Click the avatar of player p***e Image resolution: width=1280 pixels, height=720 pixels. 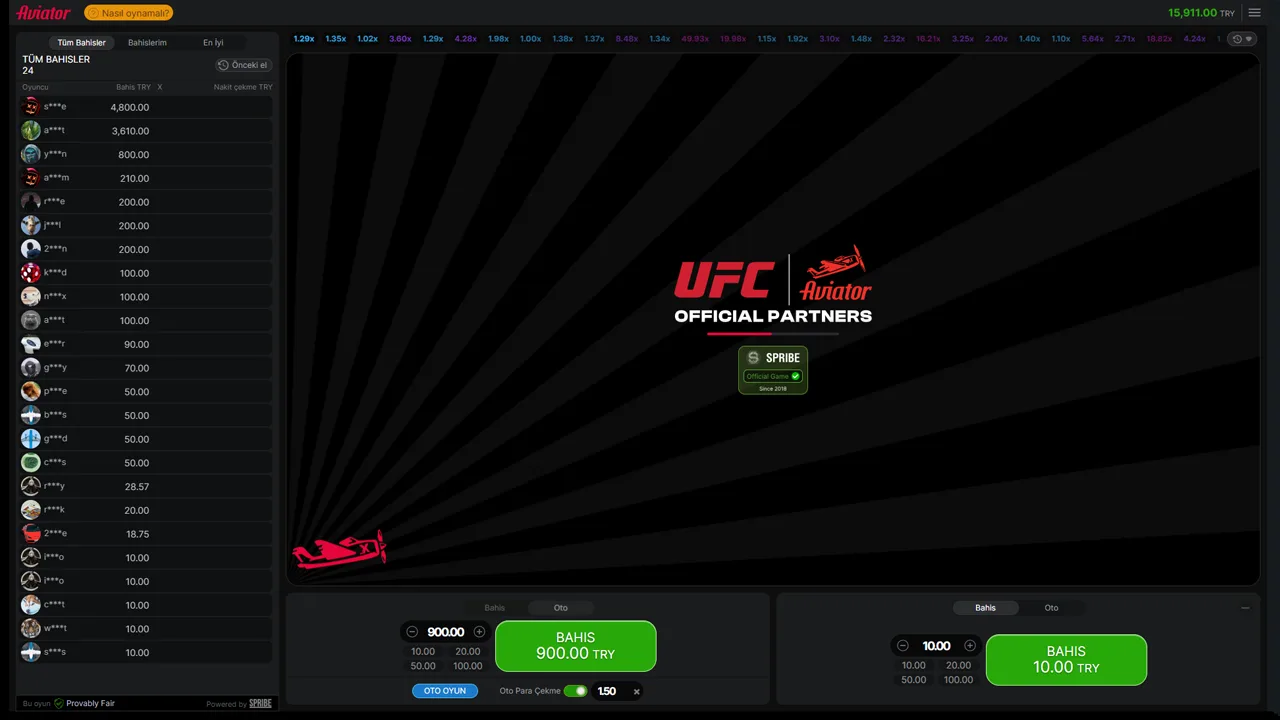(31, 392)
